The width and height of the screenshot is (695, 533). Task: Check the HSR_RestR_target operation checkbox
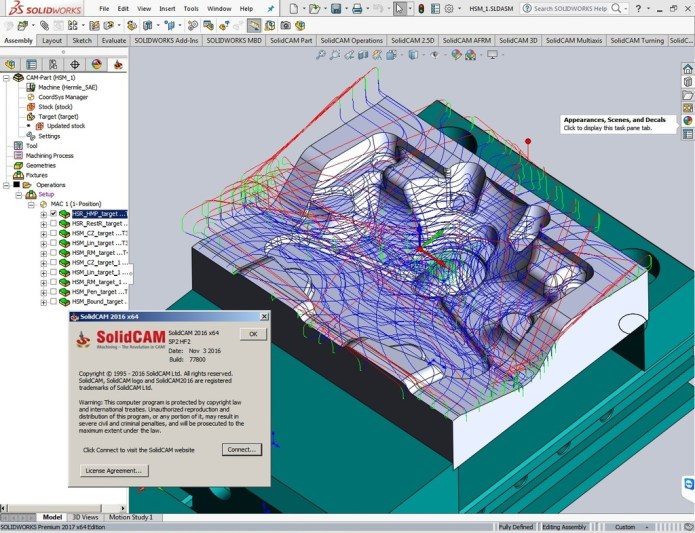[53, 224]
